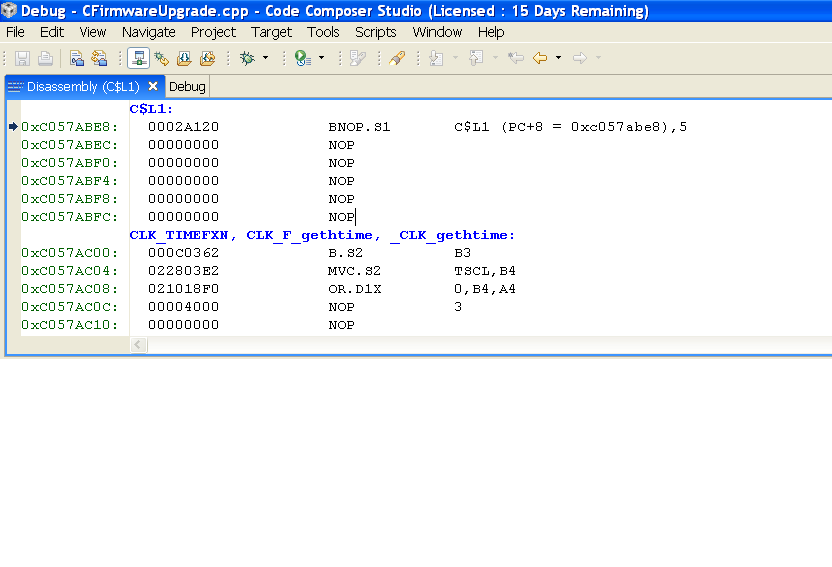Click the next annotation icon with down arrow
The width and height of the screenshot is (832, 567).
tap(436, 58)
